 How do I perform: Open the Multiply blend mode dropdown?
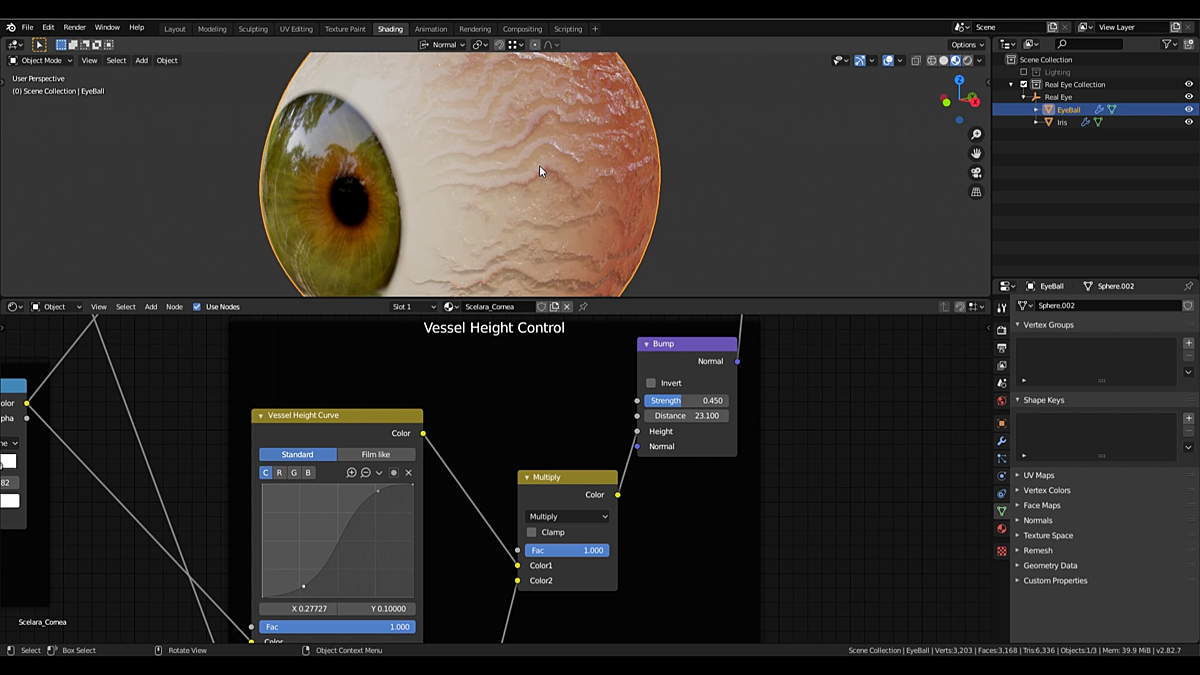coord(567,516)
